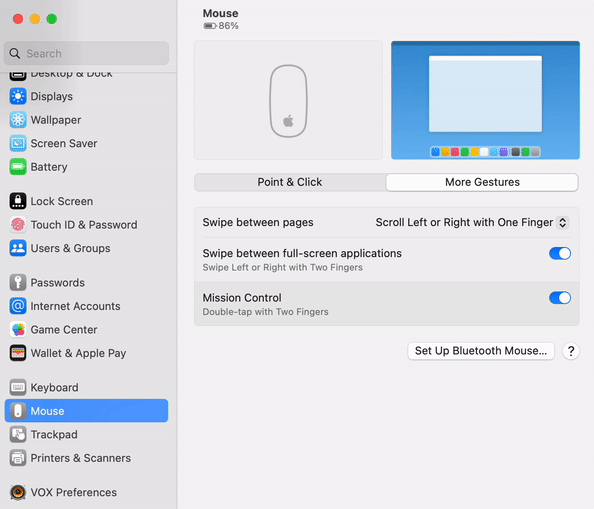
Task: Click the Magic Mouse illustration
Action: click(288, 101)
